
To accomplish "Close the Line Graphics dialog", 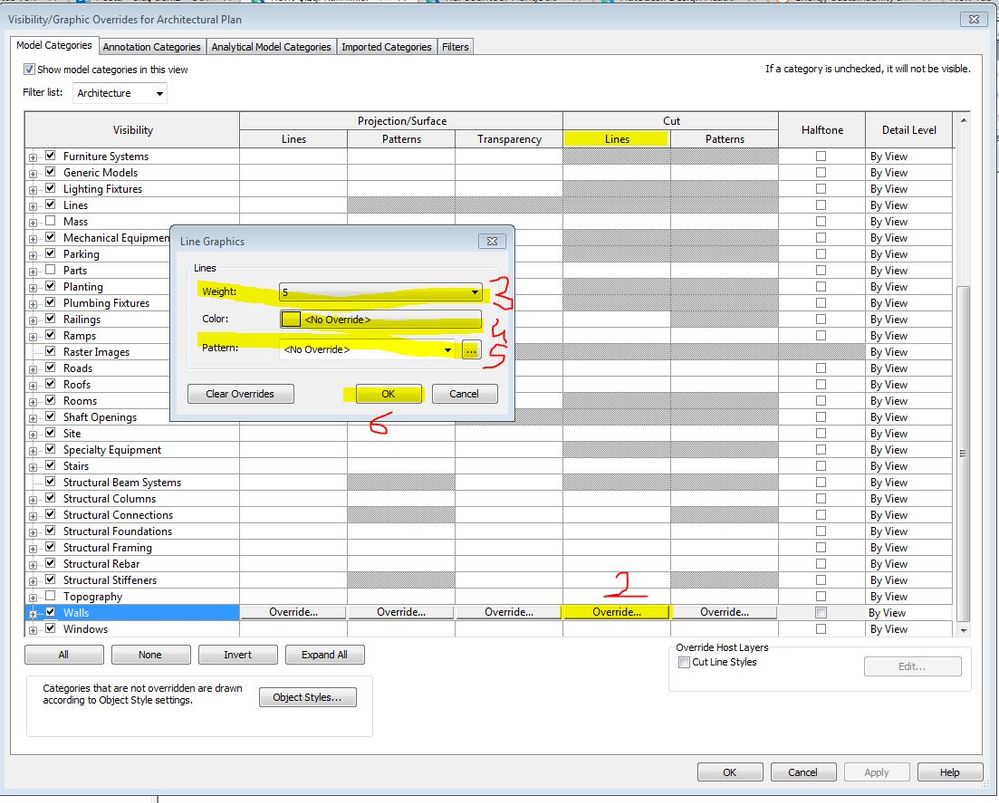I will [492, 241].
